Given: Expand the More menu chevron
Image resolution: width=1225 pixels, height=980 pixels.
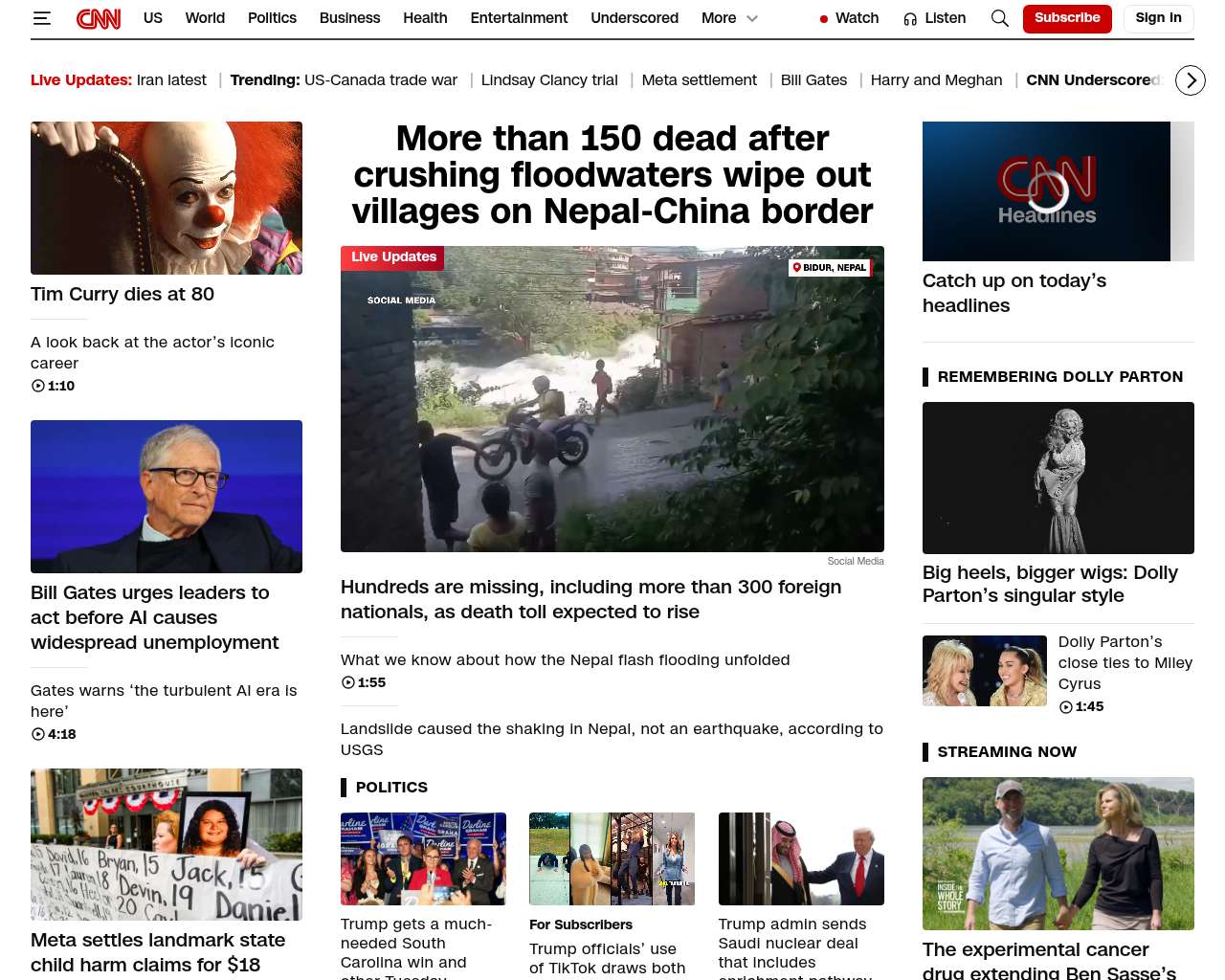Looking at the screenshot, I should [752, 18].
